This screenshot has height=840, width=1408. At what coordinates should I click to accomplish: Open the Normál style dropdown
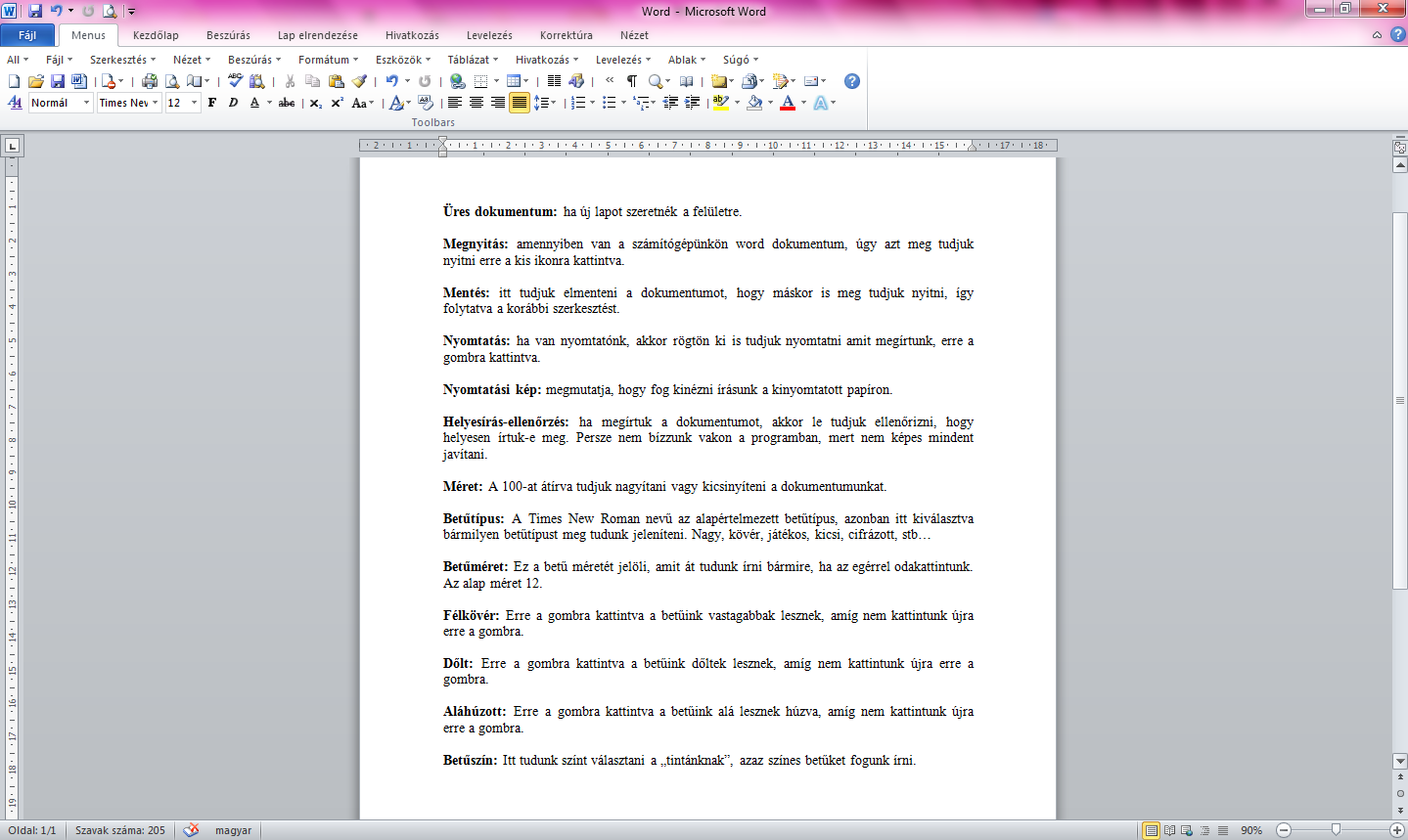(x=86, y=103)
